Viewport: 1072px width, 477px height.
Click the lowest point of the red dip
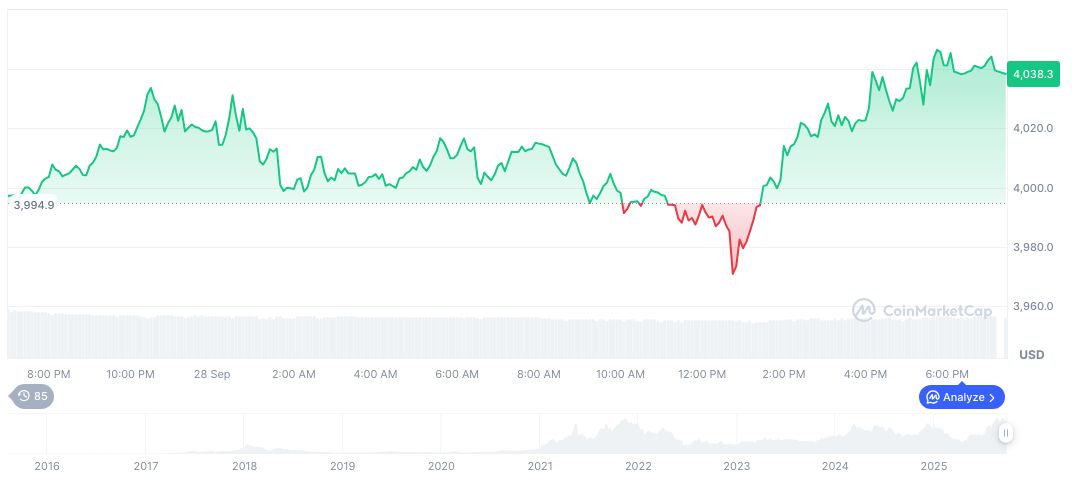(733, 273)
